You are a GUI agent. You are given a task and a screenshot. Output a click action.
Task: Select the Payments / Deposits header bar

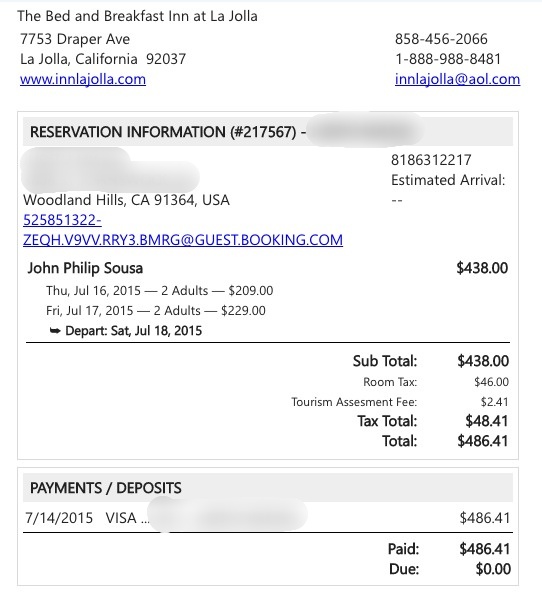268,487
